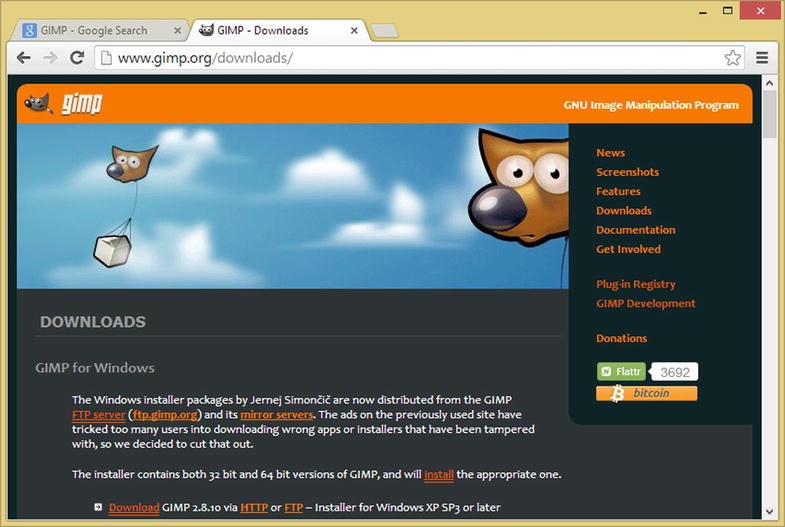Click the green Flattr button

coord(621,372)
